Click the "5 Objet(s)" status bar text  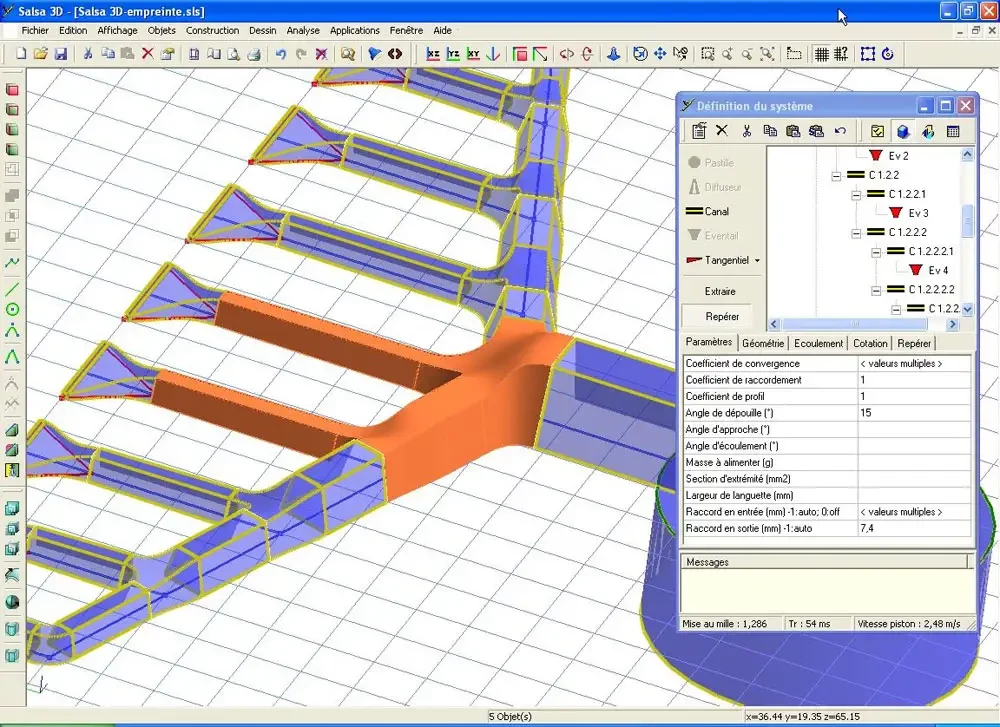click(510, 716)
